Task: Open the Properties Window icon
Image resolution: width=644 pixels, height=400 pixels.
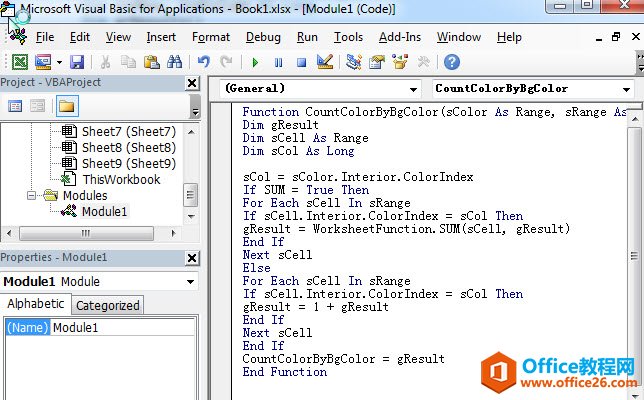Action: click(377, 62)
